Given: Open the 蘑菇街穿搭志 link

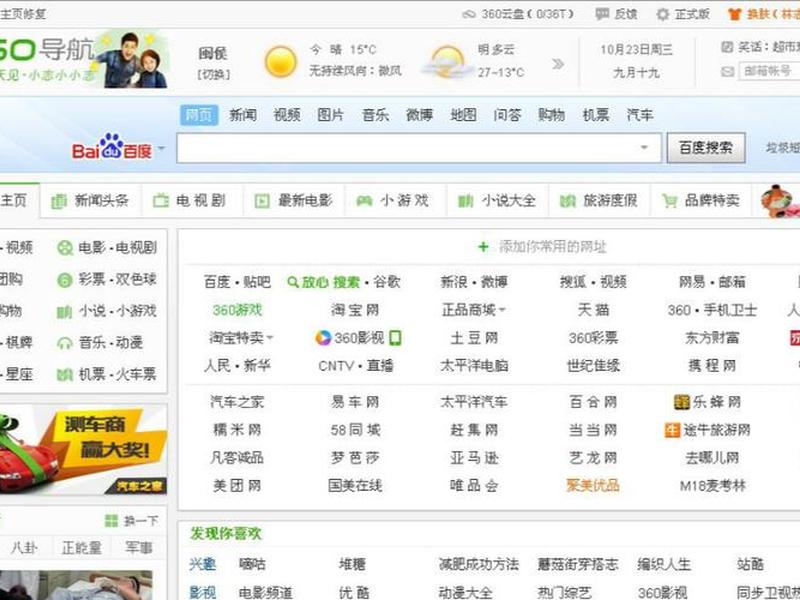Looking at the screenshot, I should tap(578, 564).
